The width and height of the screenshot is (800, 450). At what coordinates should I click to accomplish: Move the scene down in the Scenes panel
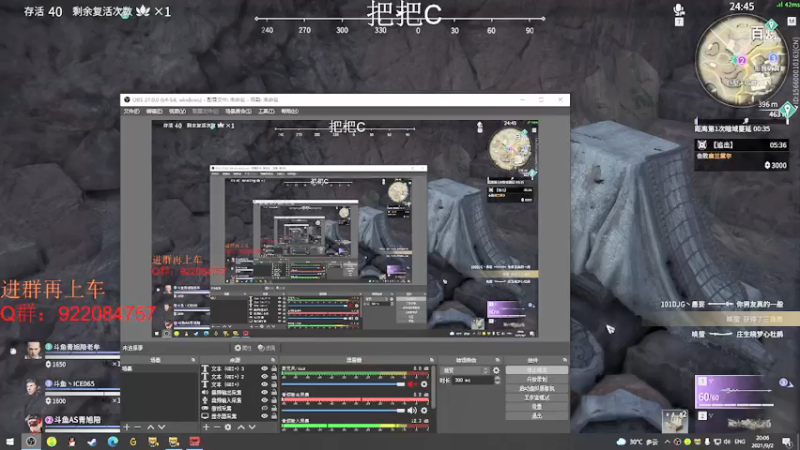point(162,427)
